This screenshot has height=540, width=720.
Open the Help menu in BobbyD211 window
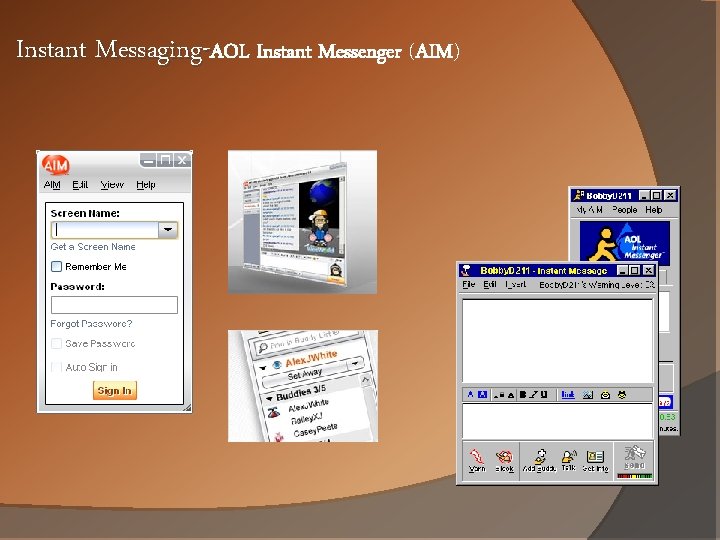click(x=653, y=210)
